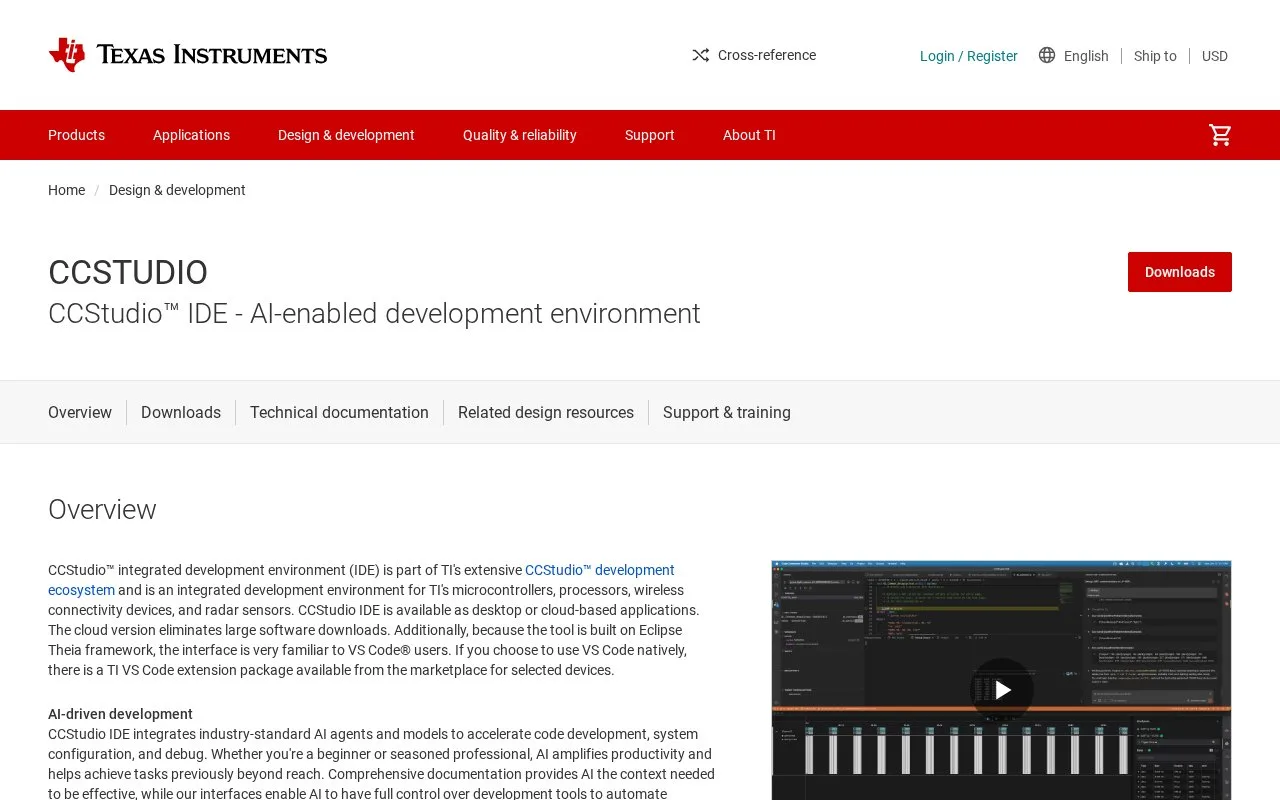
Task: Open the About TI menu
Action: pyautogui.click(x=749, y=135)
